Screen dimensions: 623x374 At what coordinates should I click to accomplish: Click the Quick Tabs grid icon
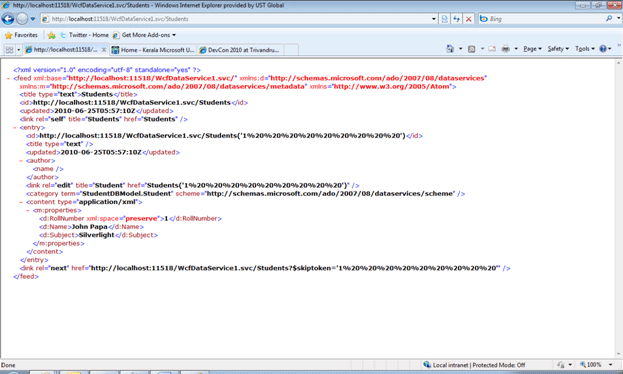coord(9,50)
